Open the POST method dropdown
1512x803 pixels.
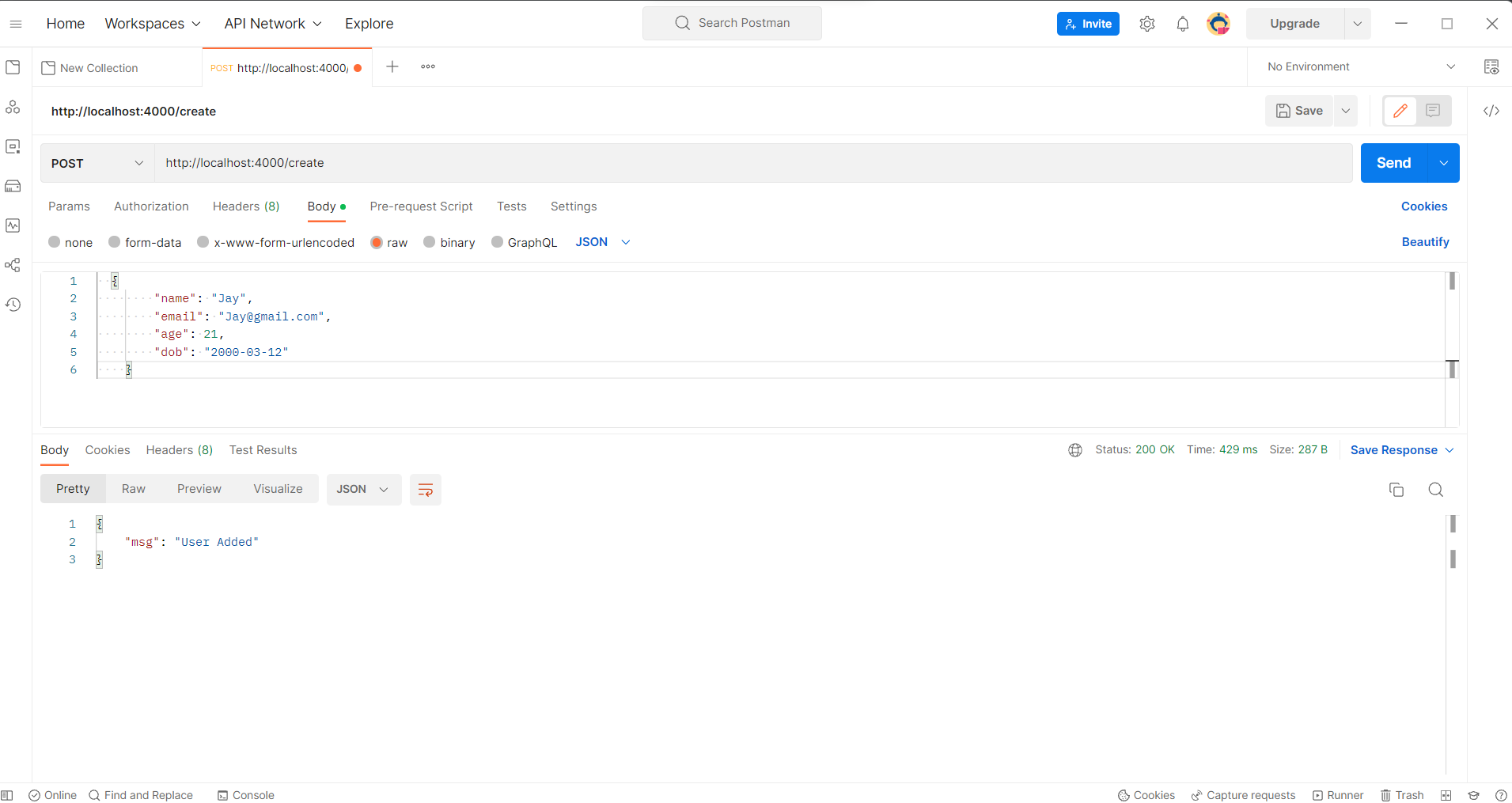coord(97,163)
